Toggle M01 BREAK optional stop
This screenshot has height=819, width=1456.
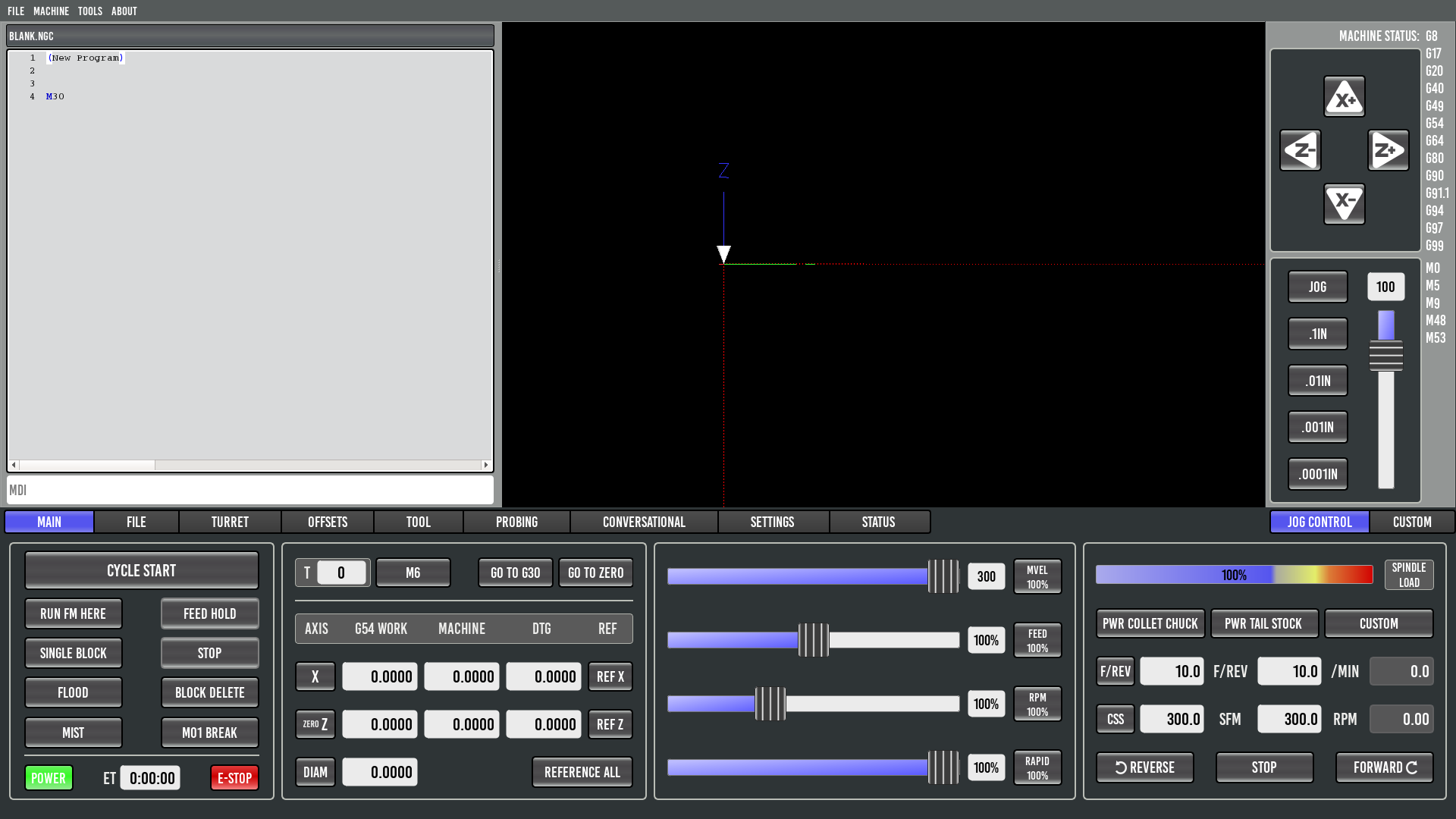[x=210, y=733]
